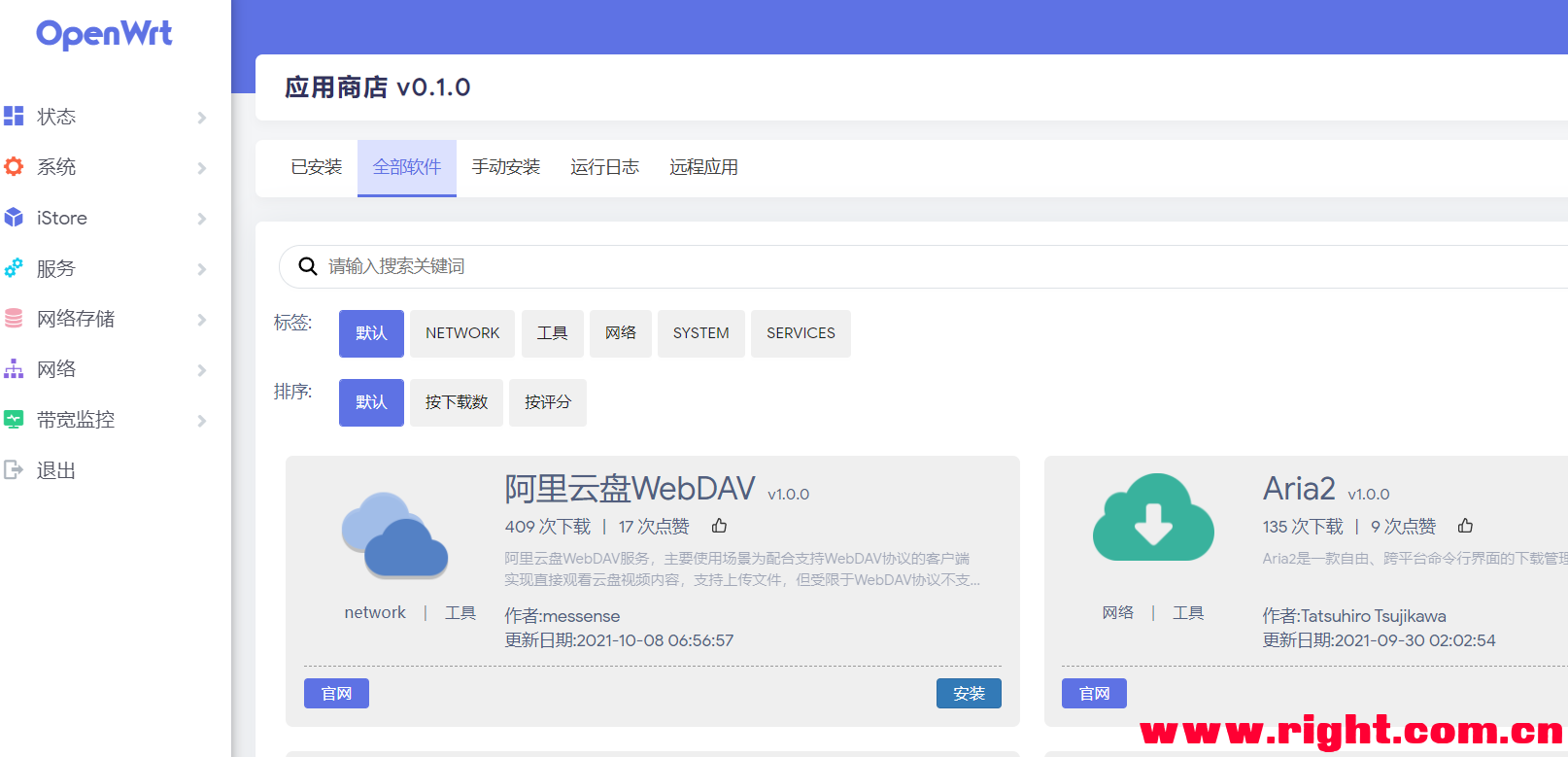
Task: Click the 135 次下载 count
Action: (x=1303, y=526)
